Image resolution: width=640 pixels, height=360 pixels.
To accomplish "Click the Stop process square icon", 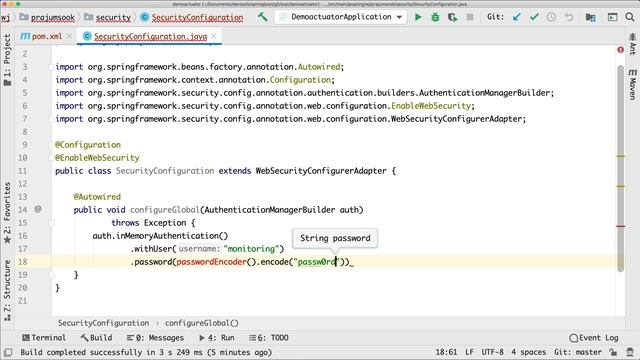I will (470, 17).
